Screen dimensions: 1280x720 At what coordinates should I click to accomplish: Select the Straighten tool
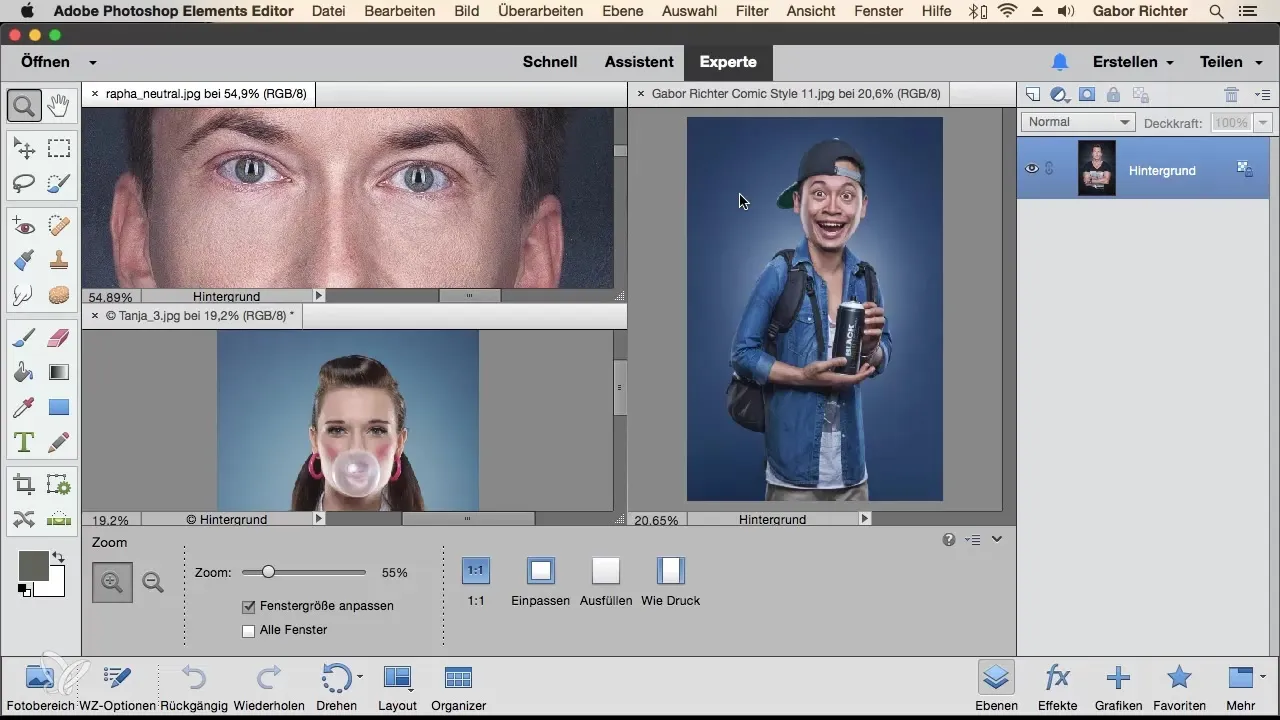[59, 519]
